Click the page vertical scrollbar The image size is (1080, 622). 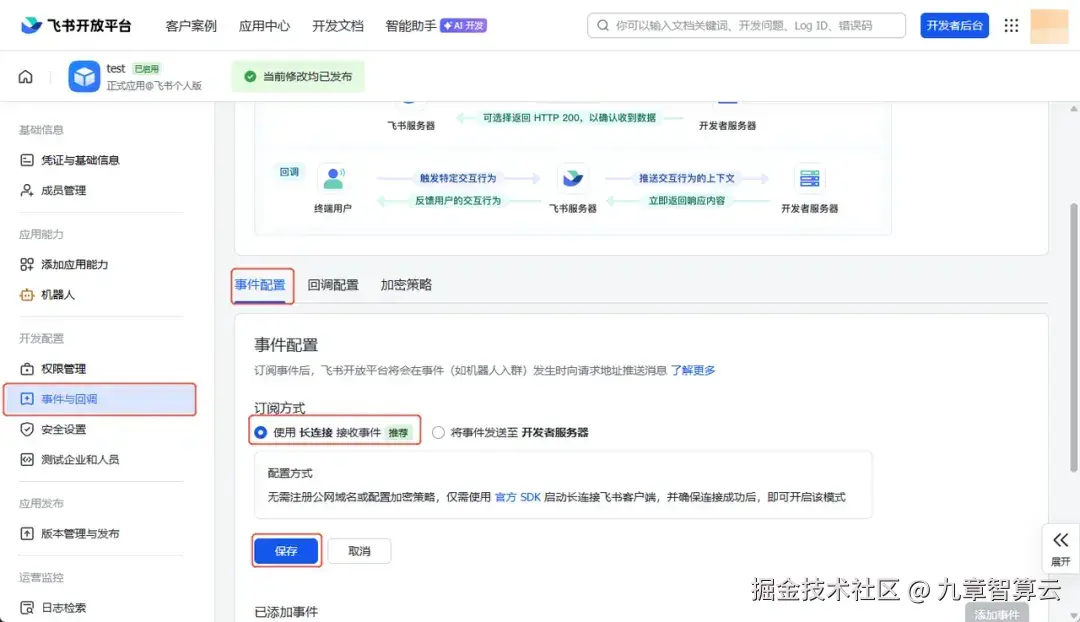tap(1073, 338)
